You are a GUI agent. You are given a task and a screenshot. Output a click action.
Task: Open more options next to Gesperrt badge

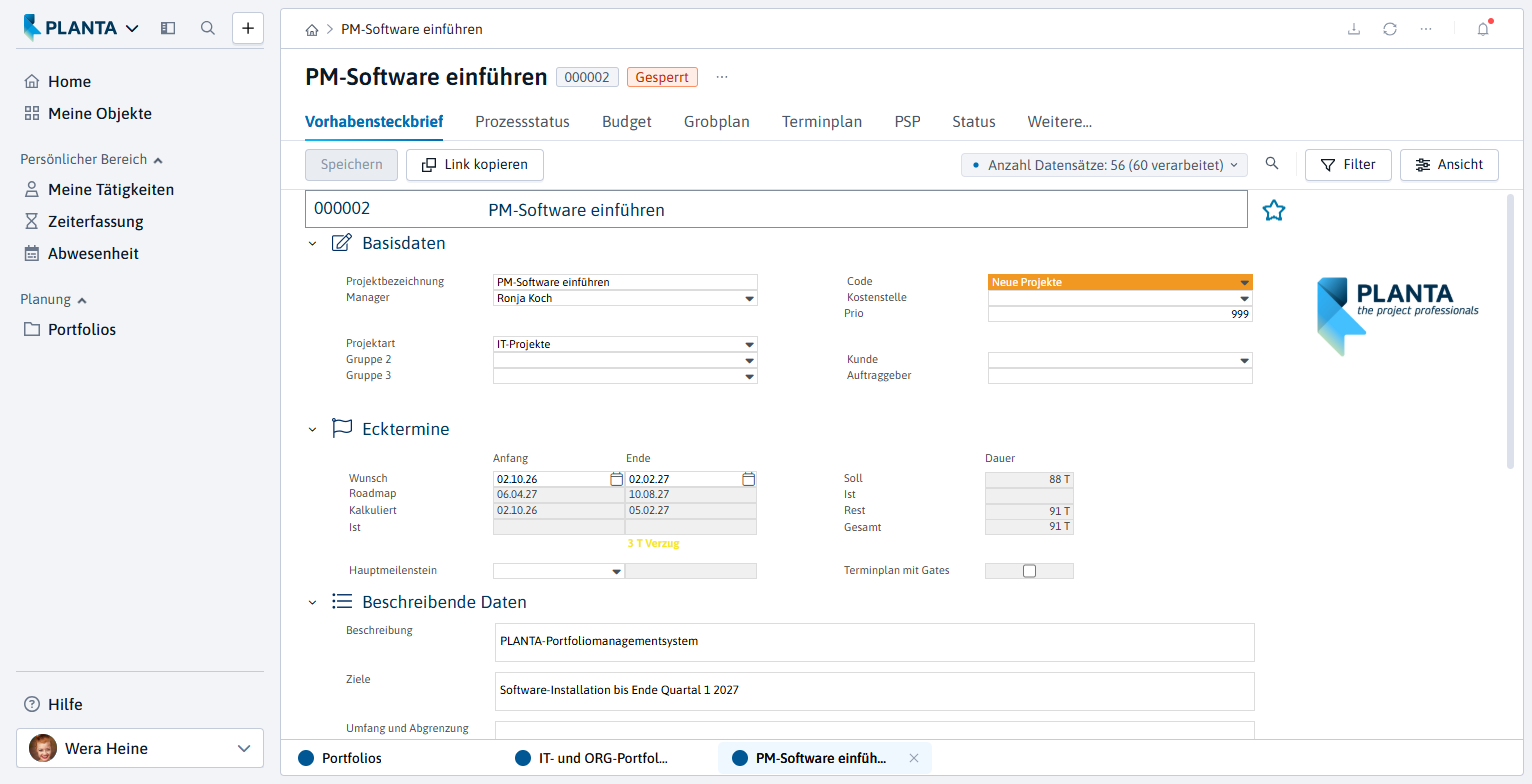click(723, 77)
